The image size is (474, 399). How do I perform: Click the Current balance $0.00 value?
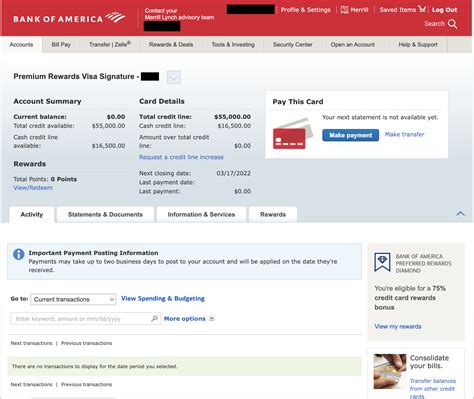point(116,117)
